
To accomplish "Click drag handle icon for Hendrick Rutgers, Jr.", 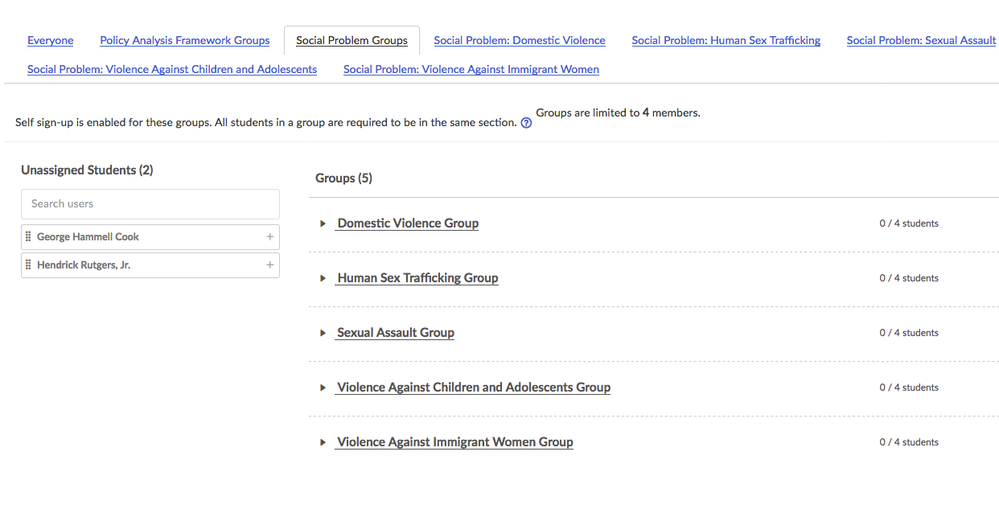I will (x=28, y=265).
